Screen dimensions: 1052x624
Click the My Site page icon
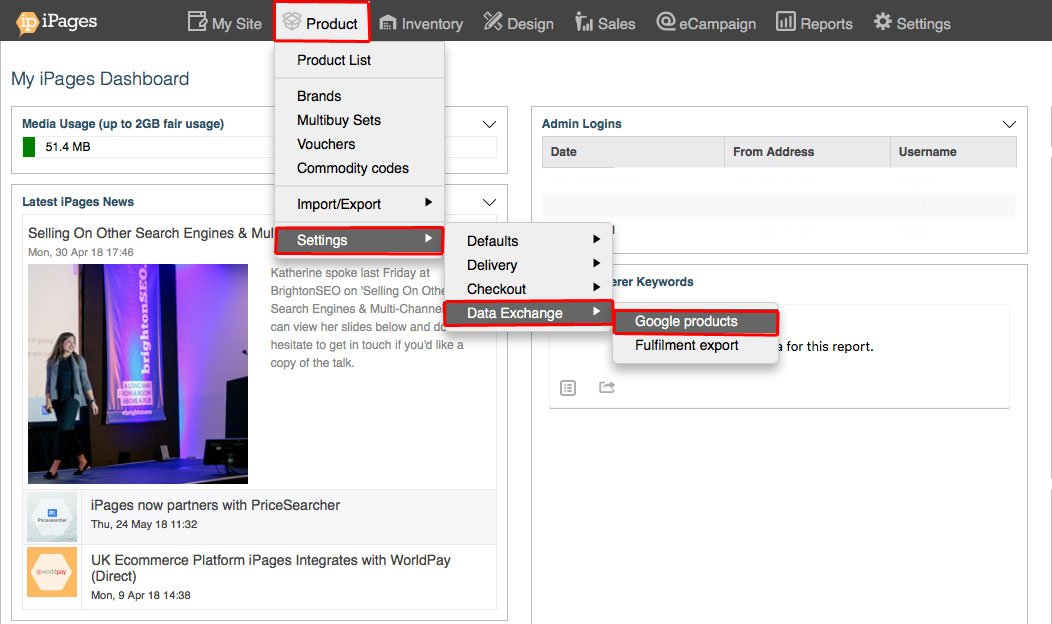pos(197,21)
